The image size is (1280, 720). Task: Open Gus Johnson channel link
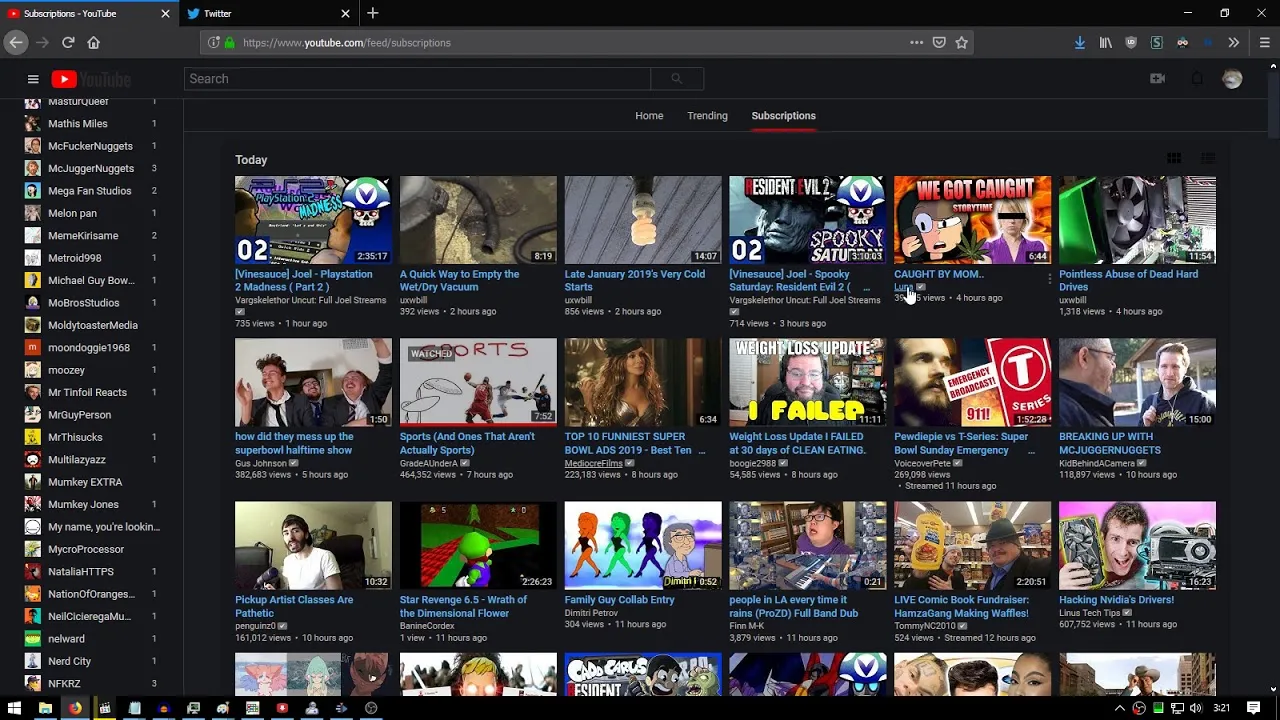pyautogui.click(x=261, y=464)
